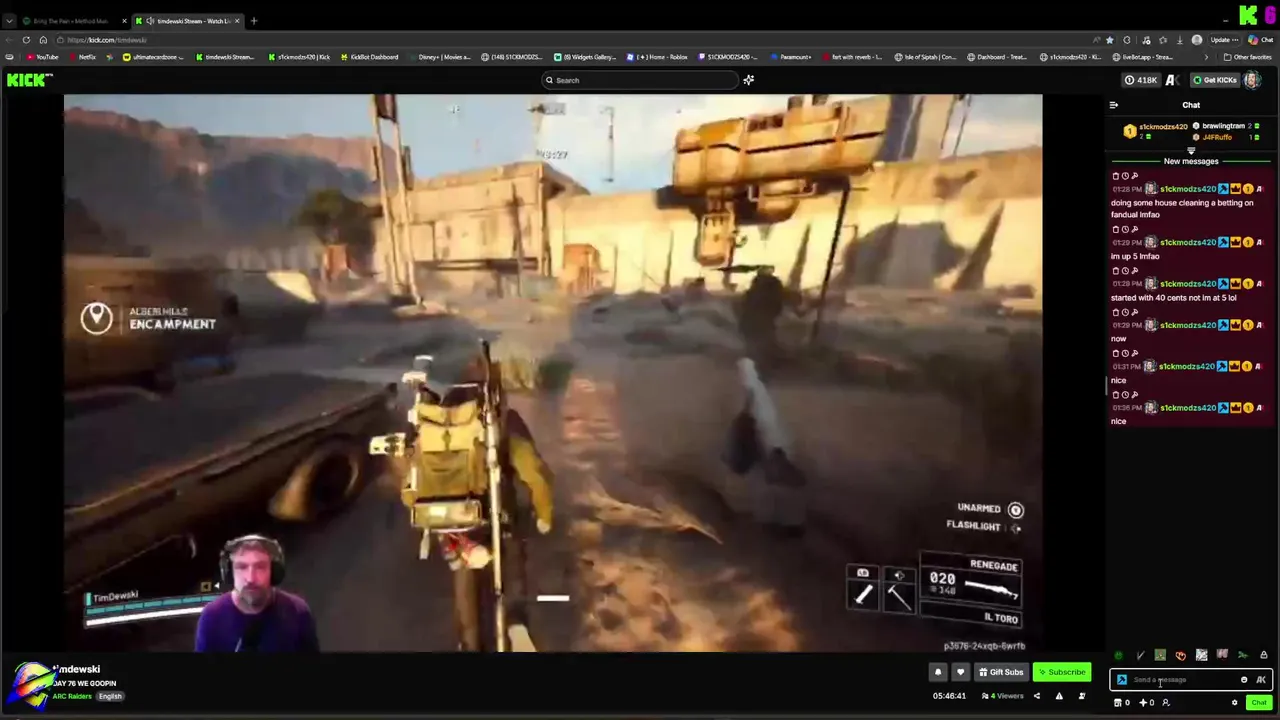Report the stream via the warning triangle
Image resolution: width=1280 pixels, height=720 pixels.
click(x=1059, y=696)
